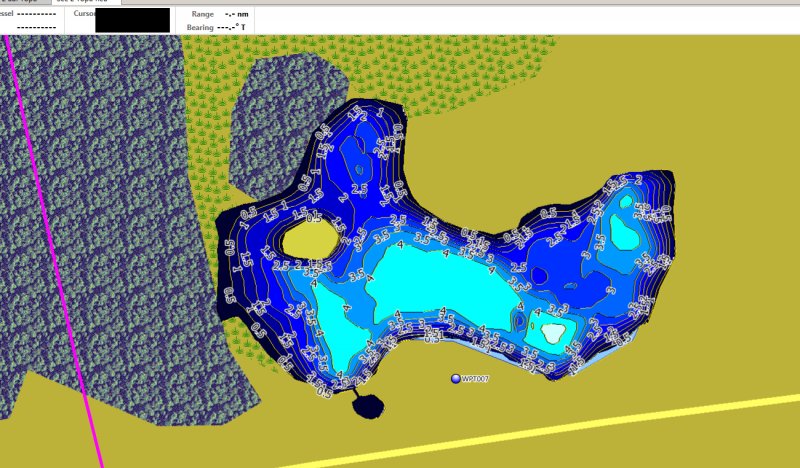The image size is (800, 468).
Task: Click the blacked-out Cursor position field
Action: [132, 20]
